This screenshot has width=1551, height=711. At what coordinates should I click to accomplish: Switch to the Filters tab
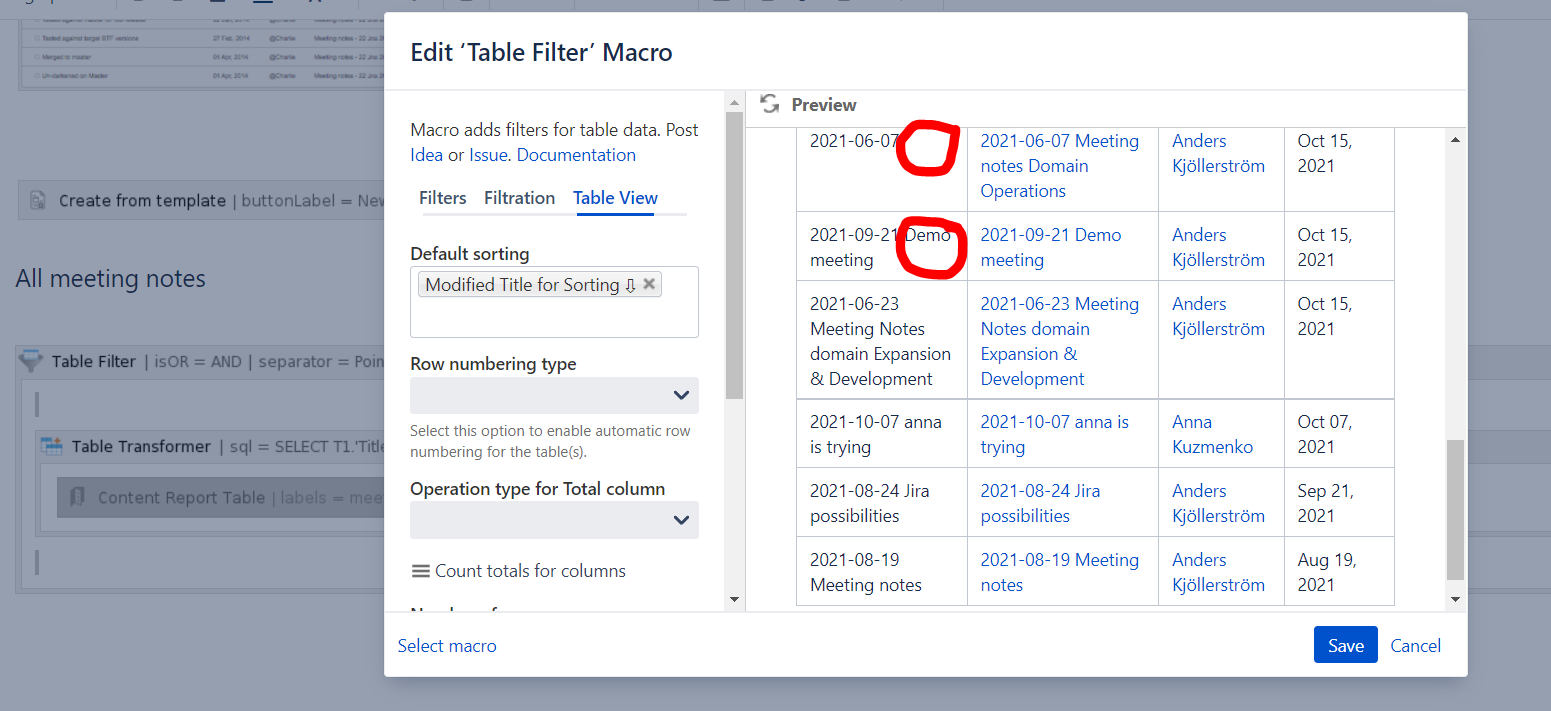(x=442, y=197)
